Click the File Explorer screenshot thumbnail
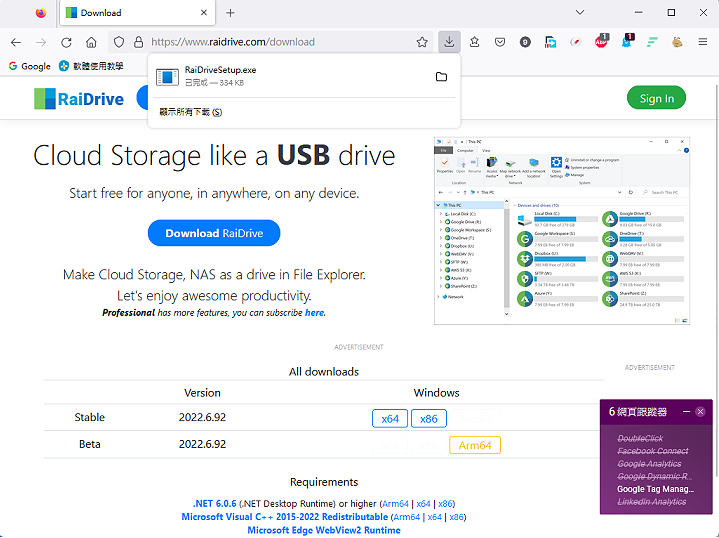 (x=562, y=231)
